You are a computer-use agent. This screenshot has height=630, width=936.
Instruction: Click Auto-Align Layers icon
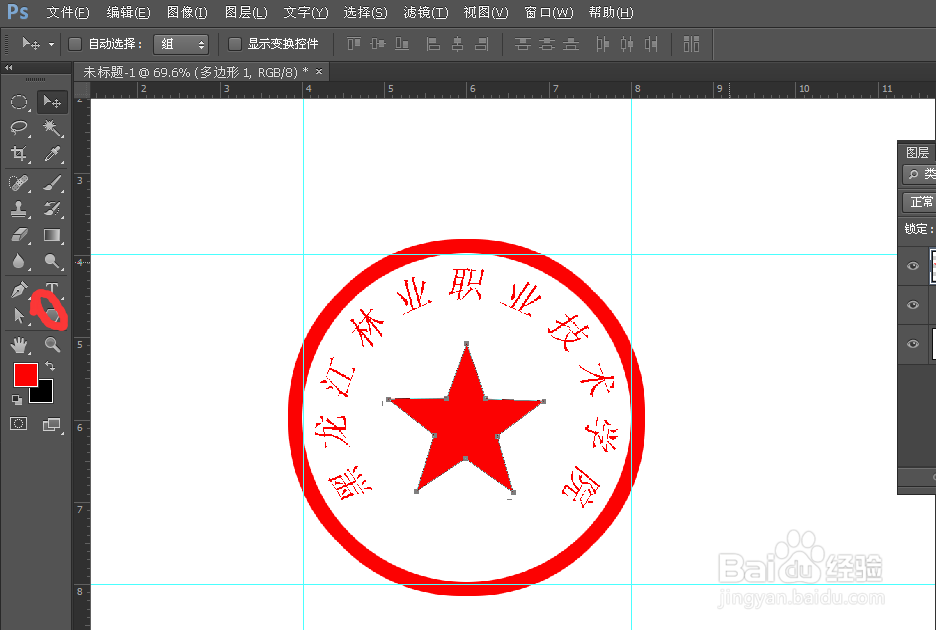coord(691,44)
